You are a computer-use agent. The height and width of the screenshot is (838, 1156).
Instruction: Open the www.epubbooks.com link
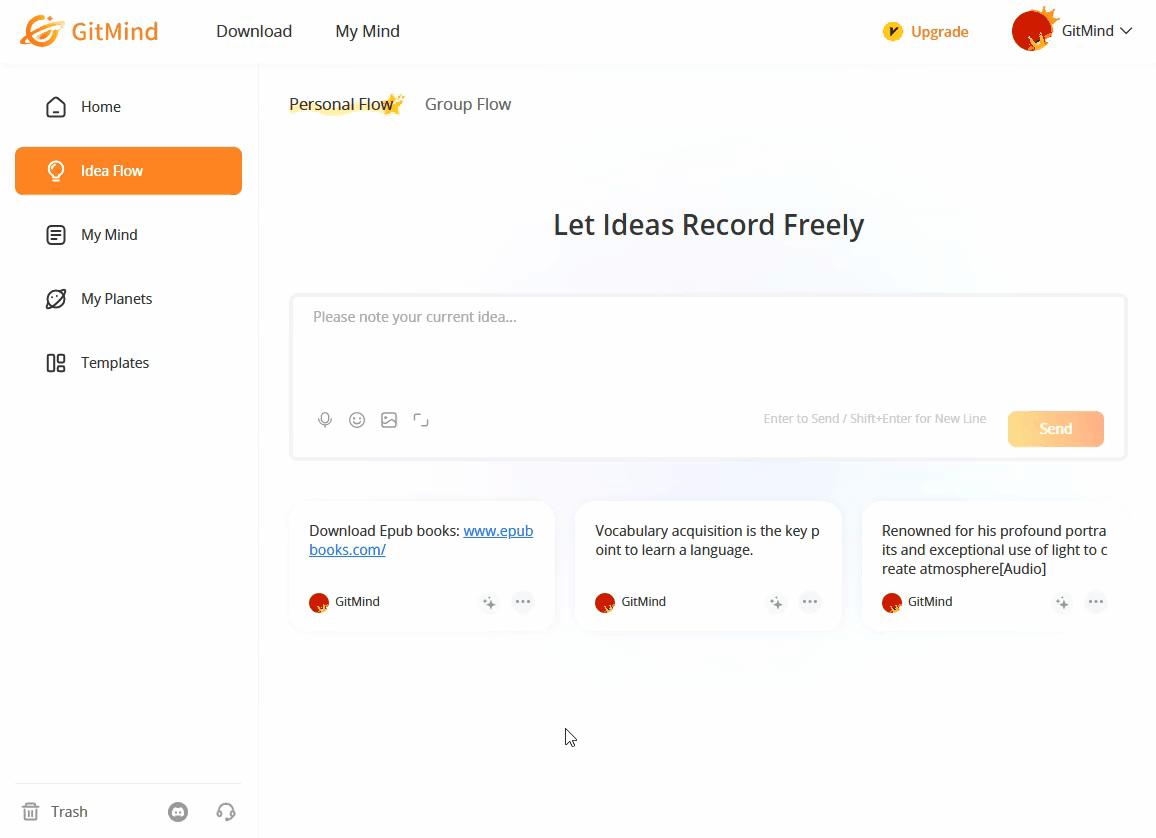coord(498,531)
